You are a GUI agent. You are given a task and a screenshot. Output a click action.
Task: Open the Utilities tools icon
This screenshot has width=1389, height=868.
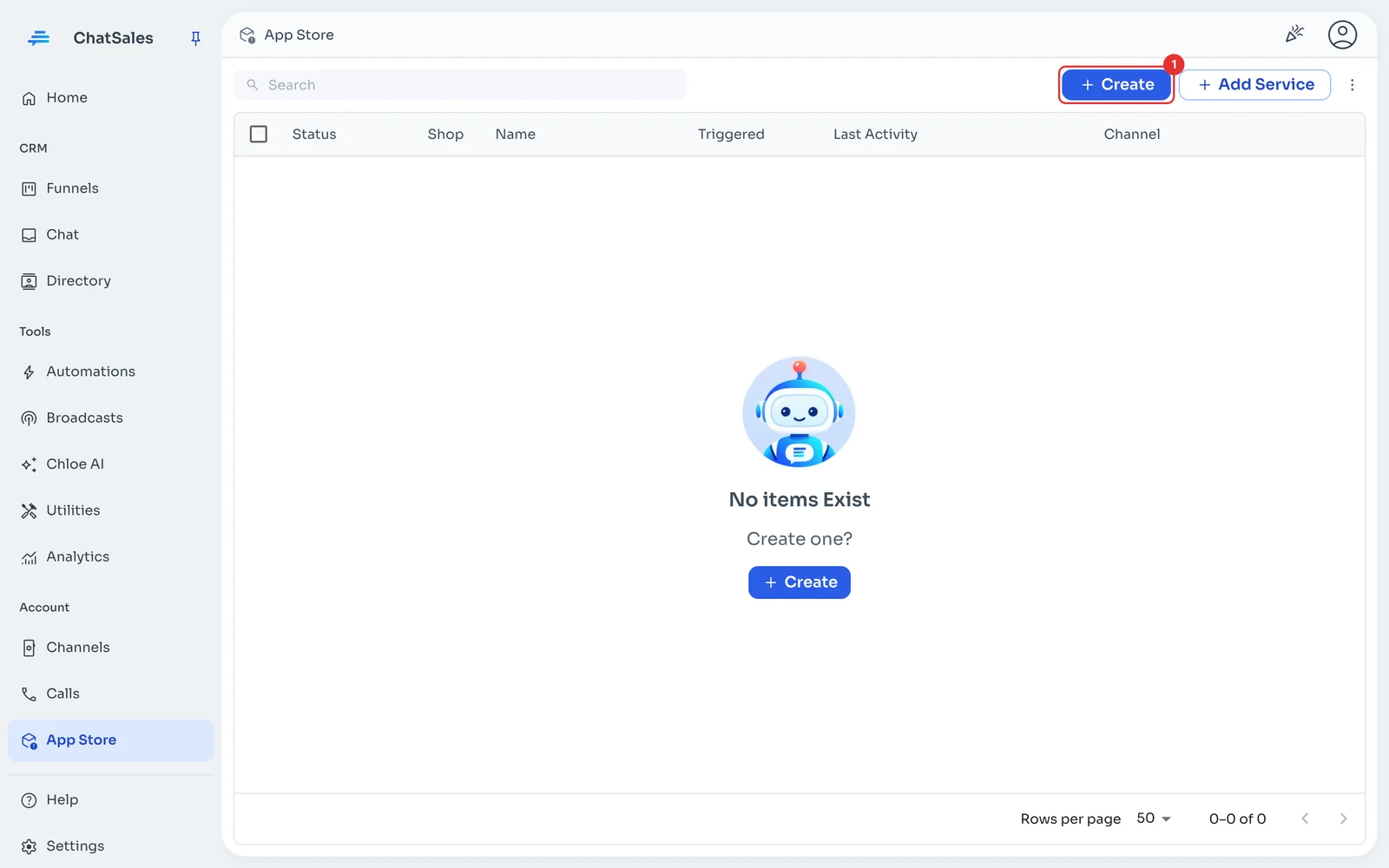[29, 510]
